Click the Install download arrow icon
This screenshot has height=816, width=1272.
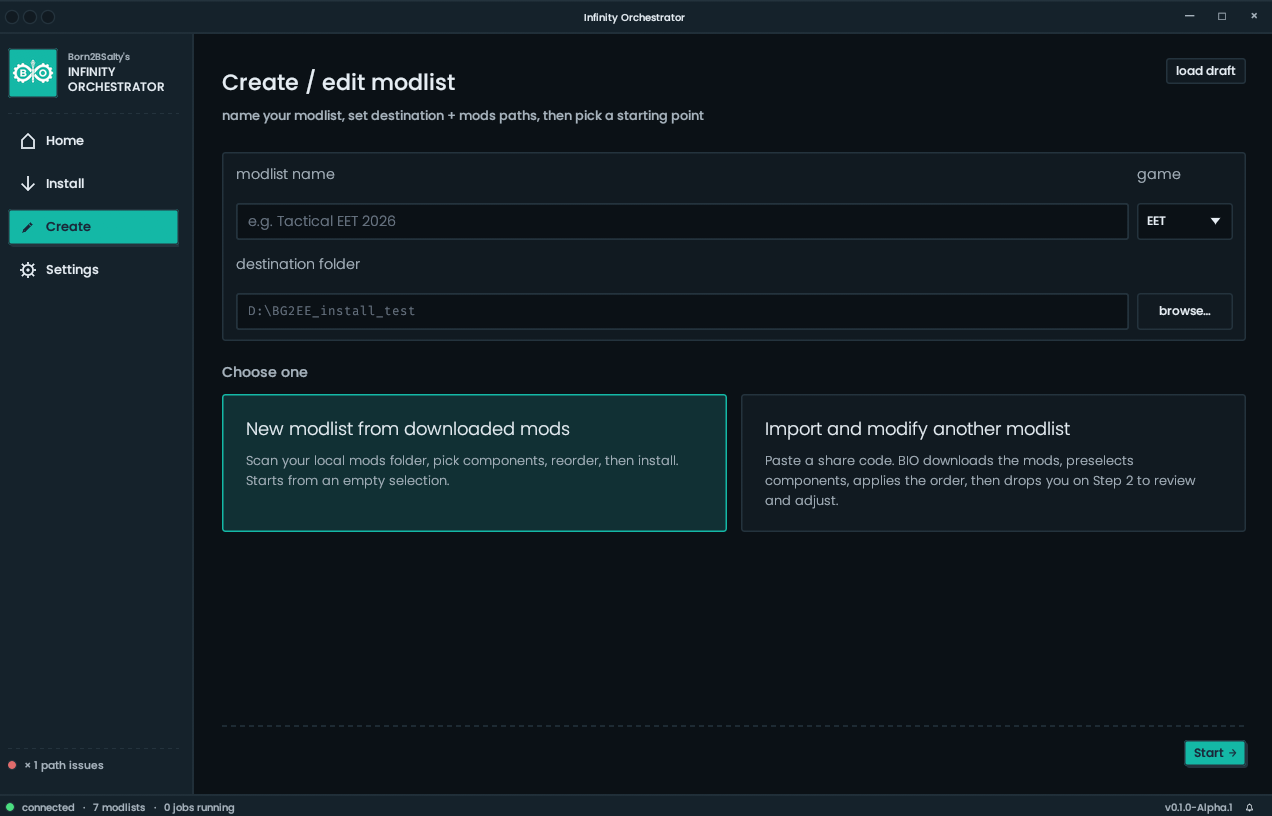tap(28, 184)
